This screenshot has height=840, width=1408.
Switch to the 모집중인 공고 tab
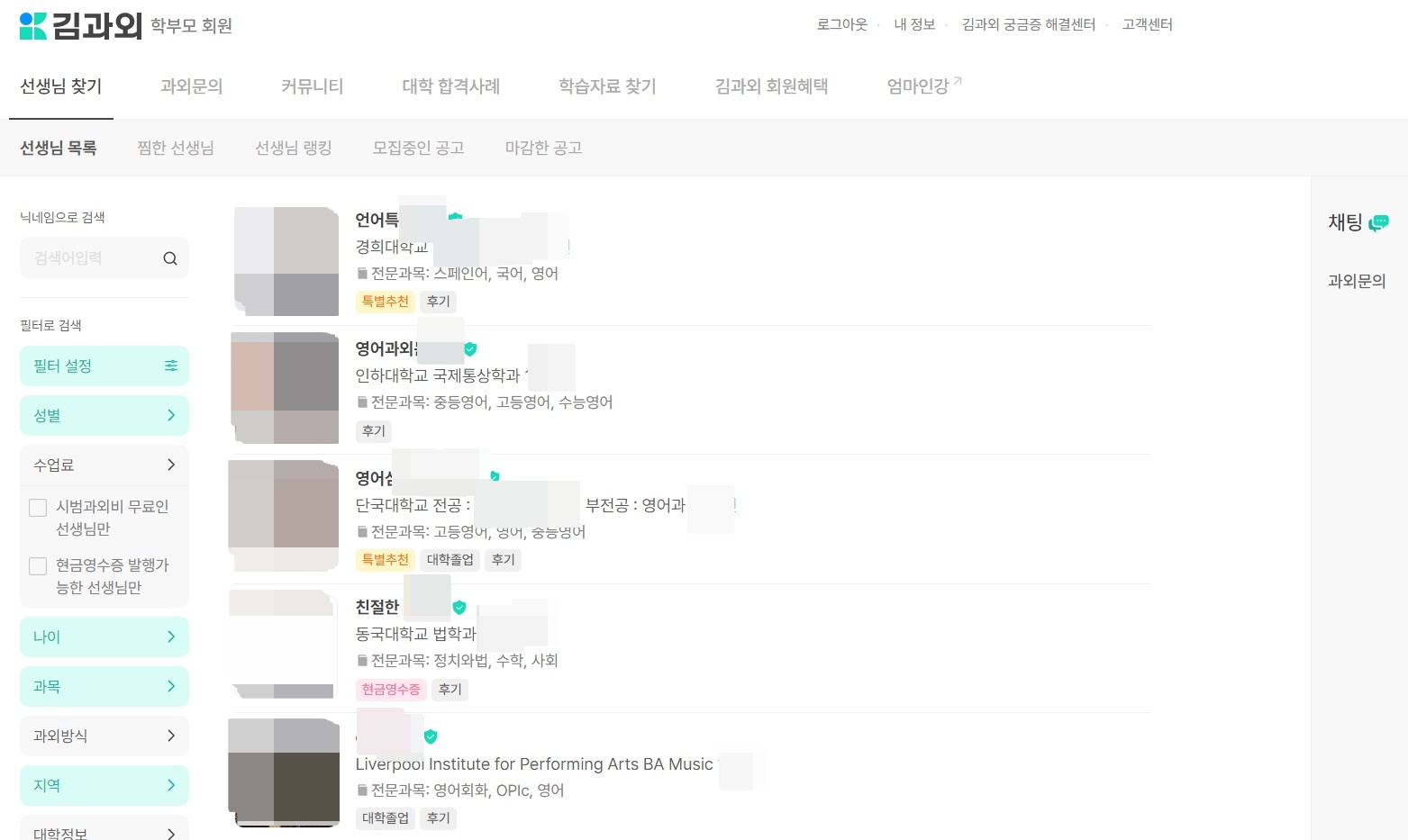pos(419,148)
